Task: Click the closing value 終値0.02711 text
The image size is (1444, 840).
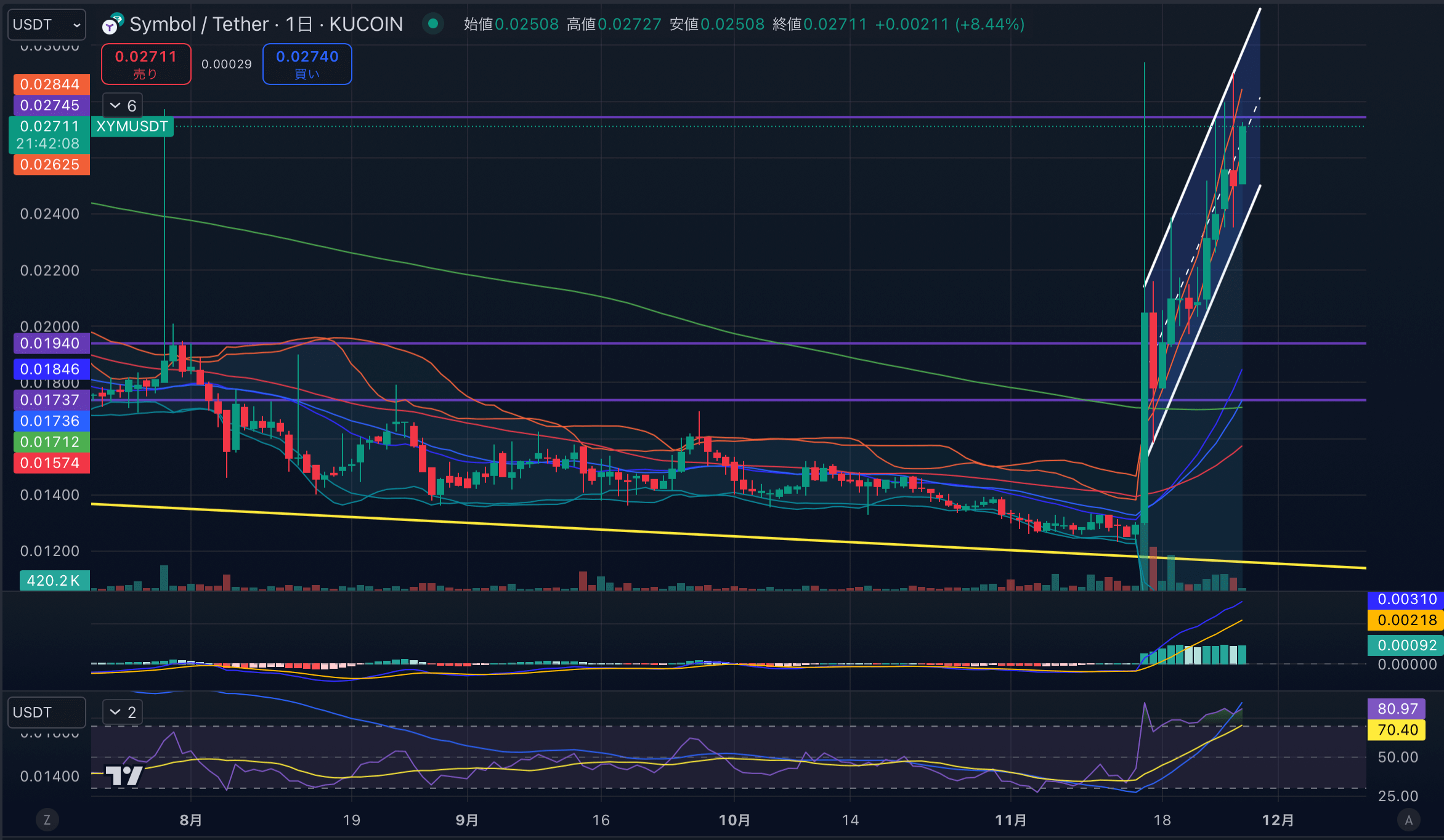Action: tap(819, 24)
